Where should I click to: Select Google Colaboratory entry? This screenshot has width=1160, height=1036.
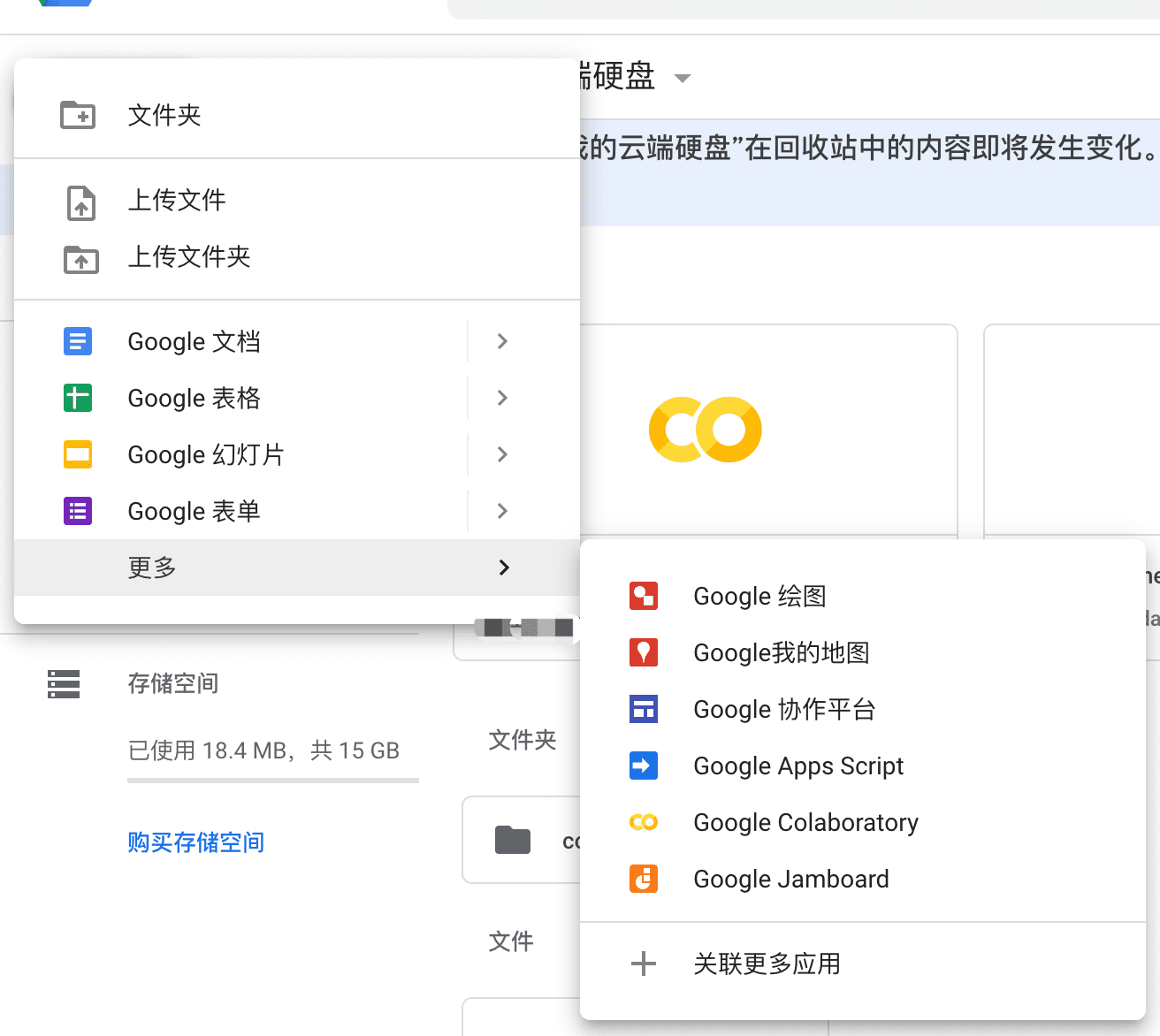coord(863,822)
